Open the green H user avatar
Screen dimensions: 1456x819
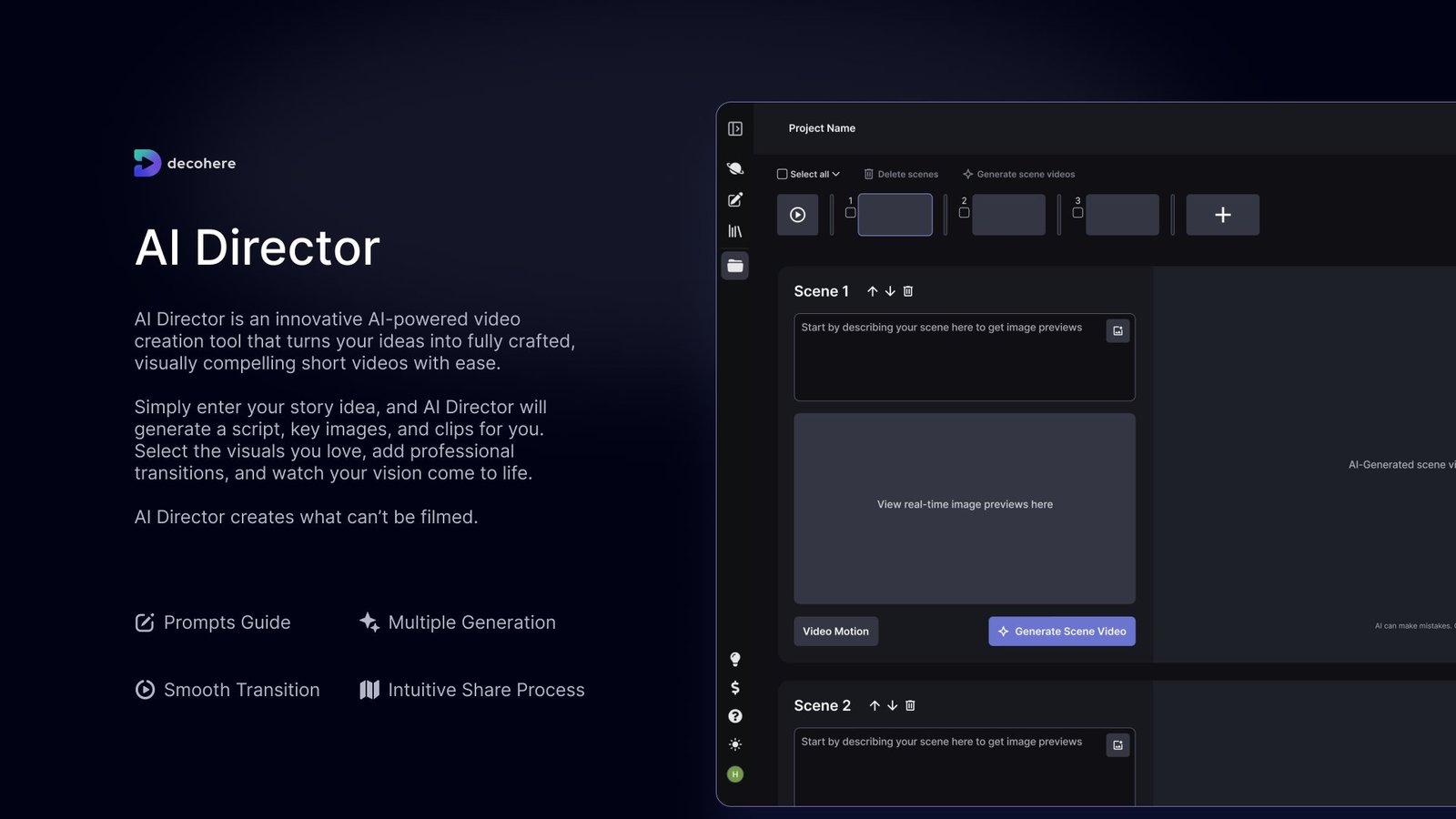point(735,774)
